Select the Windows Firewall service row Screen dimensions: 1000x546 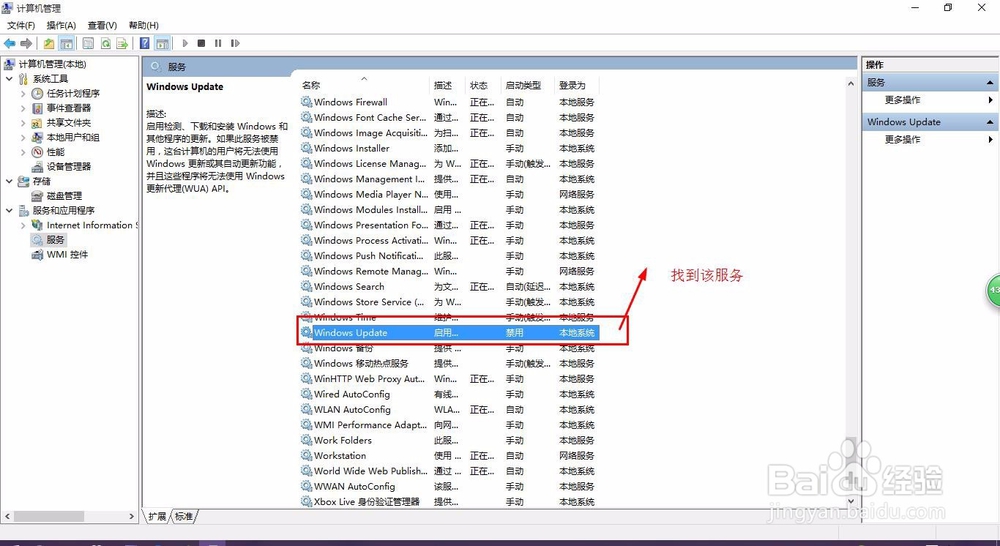click(x=449, y=102)
